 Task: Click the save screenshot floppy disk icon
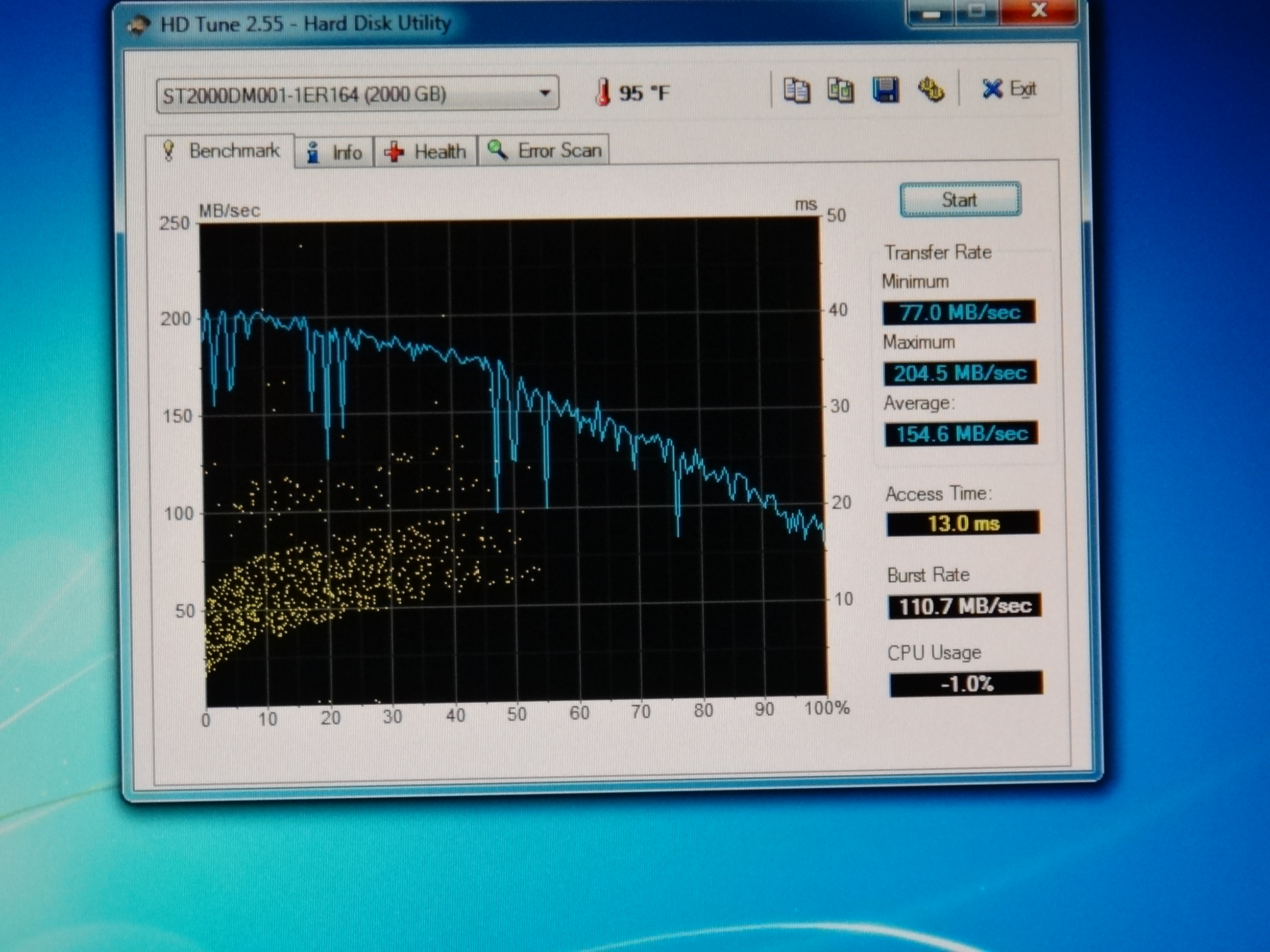point(885,90)
